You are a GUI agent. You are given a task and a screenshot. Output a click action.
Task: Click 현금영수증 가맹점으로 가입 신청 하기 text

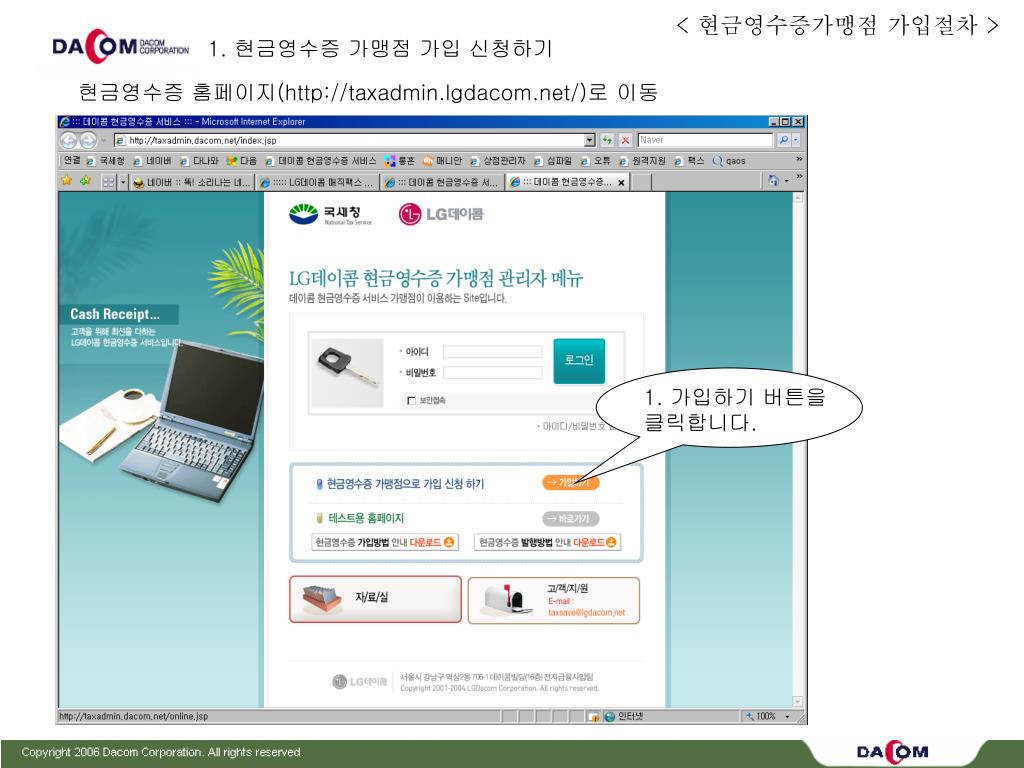406,484
